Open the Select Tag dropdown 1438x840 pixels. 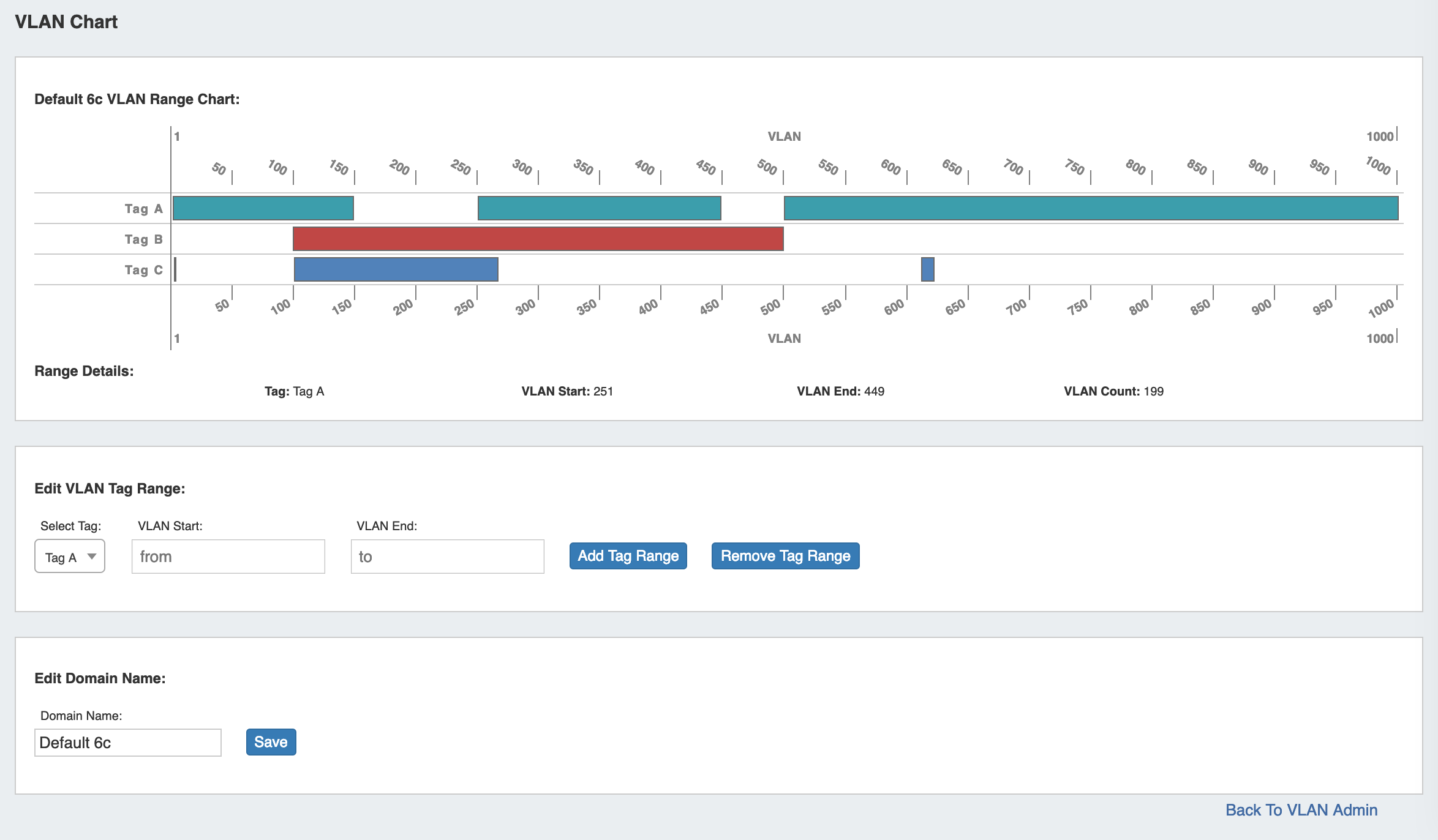point(69,556)
